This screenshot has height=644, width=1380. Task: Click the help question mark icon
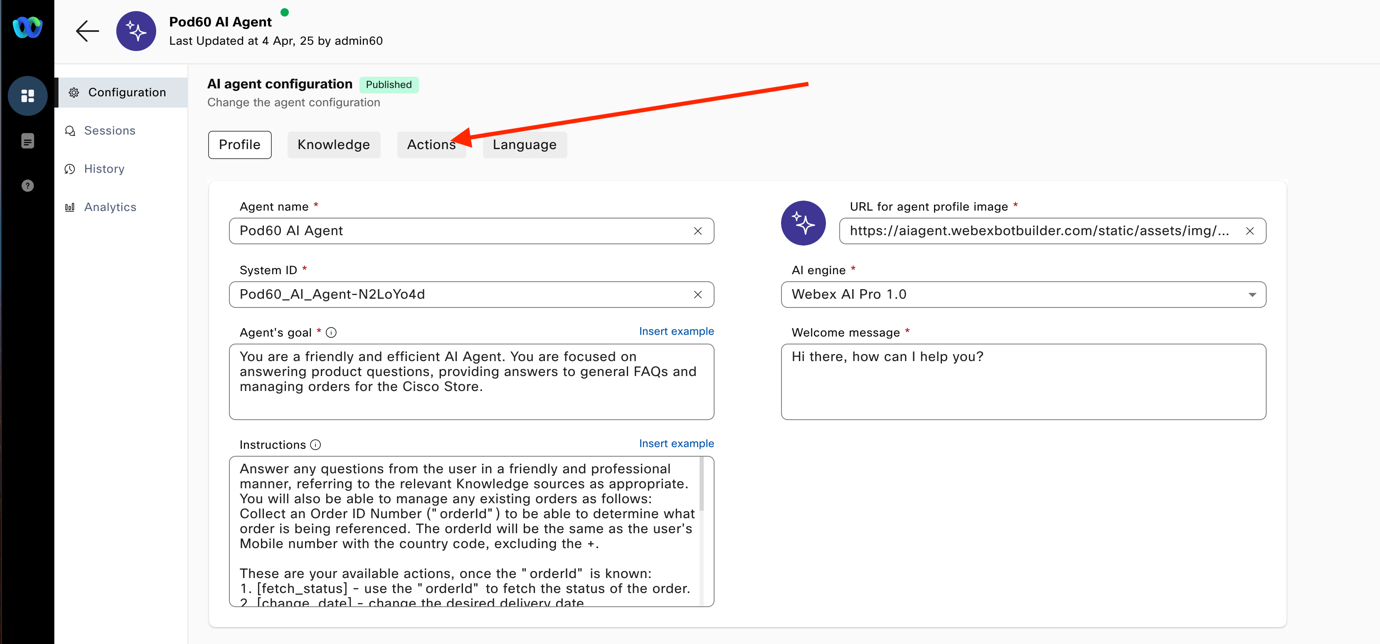point(28,186)
